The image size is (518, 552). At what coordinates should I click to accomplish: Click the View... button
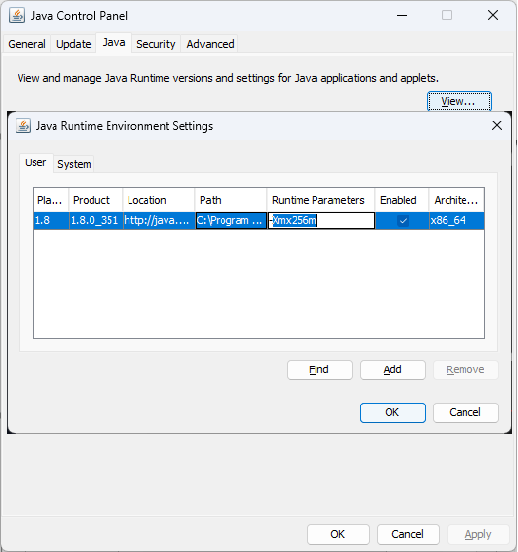(459, 101)
